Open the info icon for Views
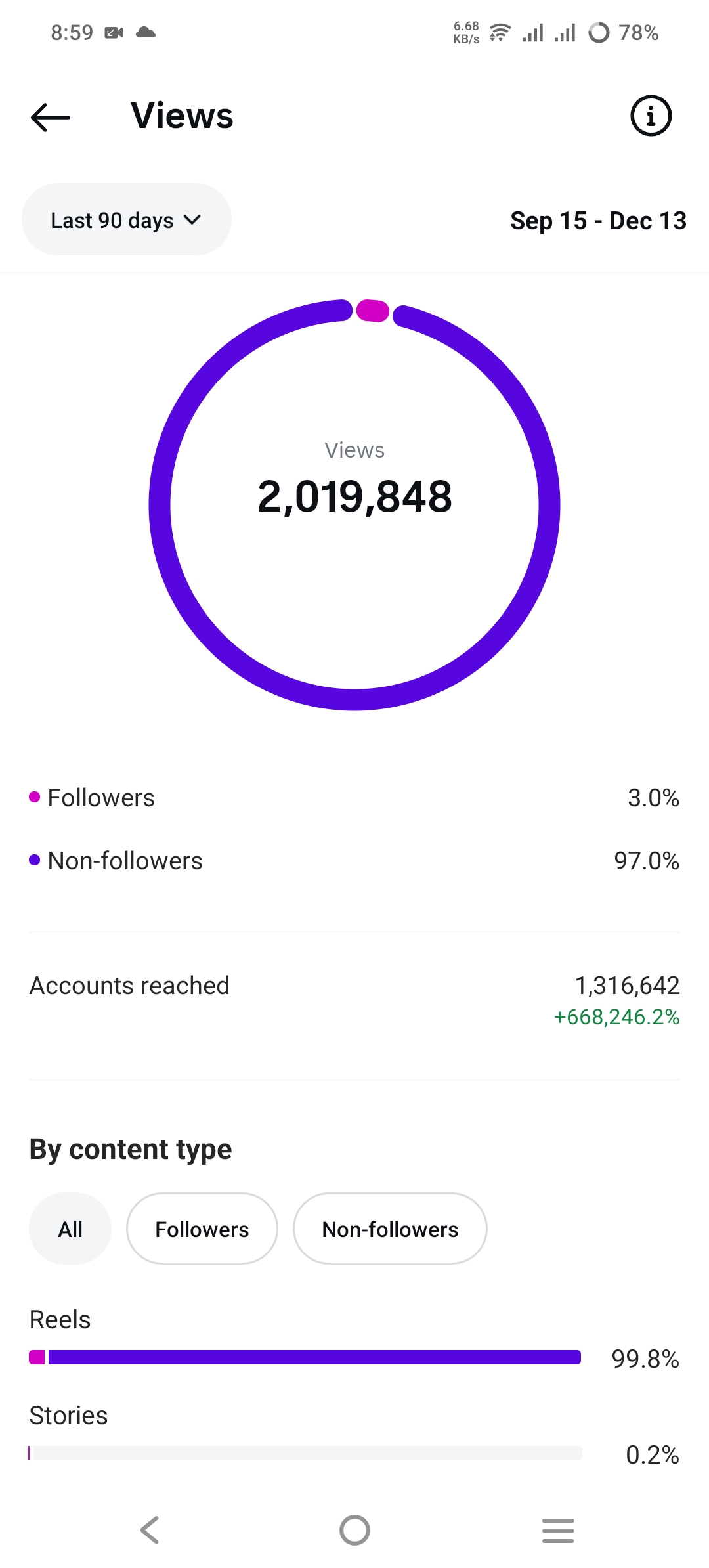This screenshot has height=1568, width=709. pos(651,116)
